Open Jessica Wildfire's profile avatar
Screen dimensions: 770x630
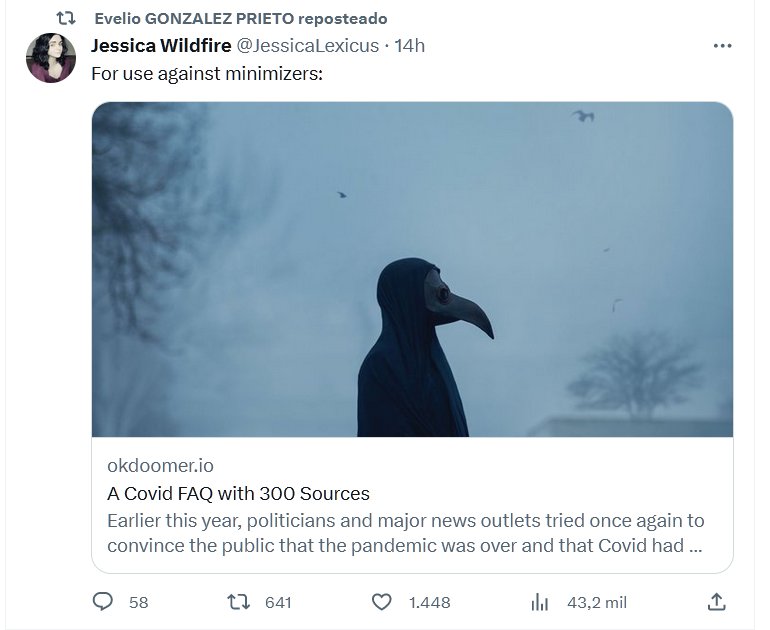tap(51, 58)
